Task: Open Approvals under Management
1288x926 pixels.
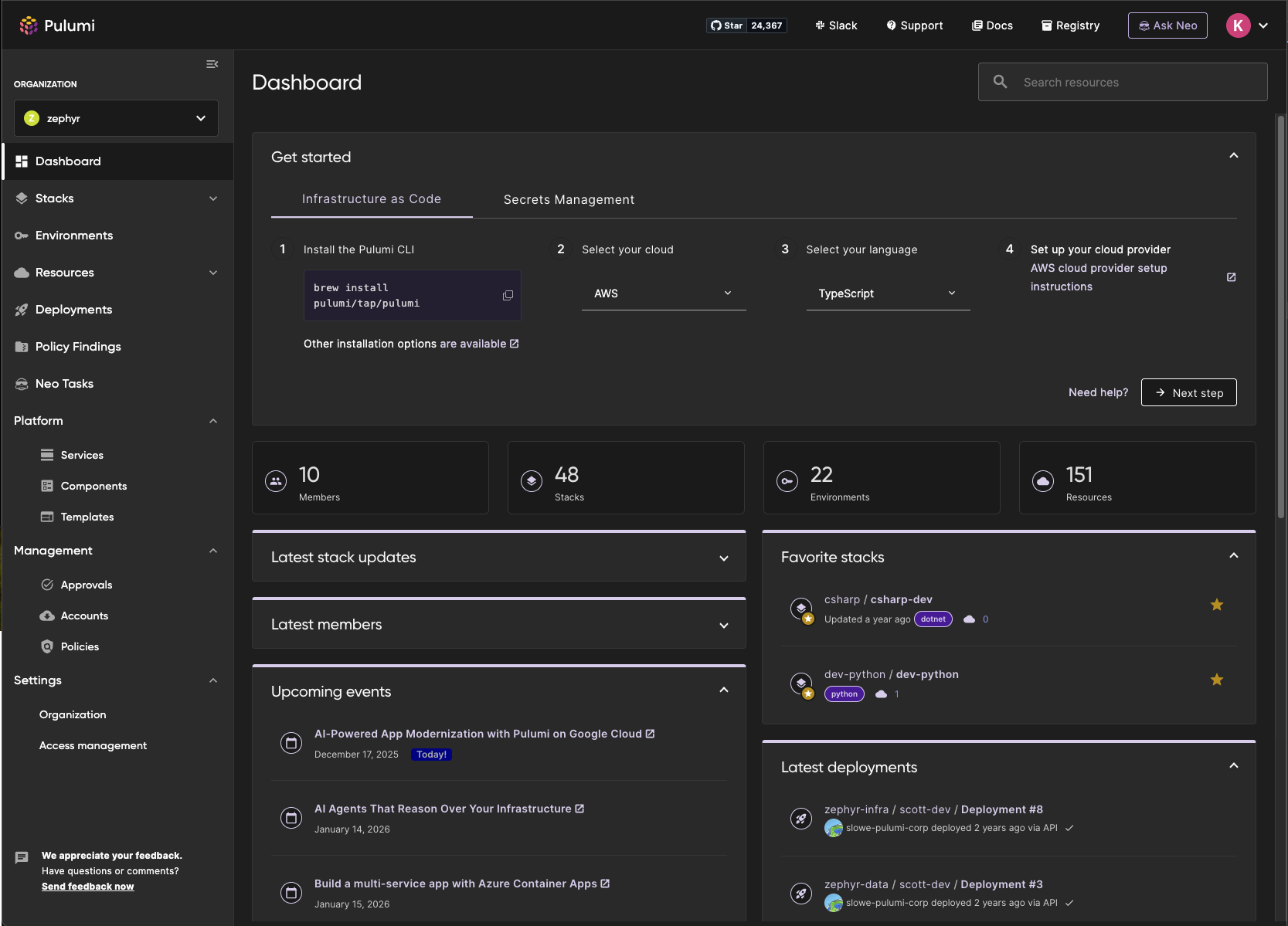Action: coord(87,585)
